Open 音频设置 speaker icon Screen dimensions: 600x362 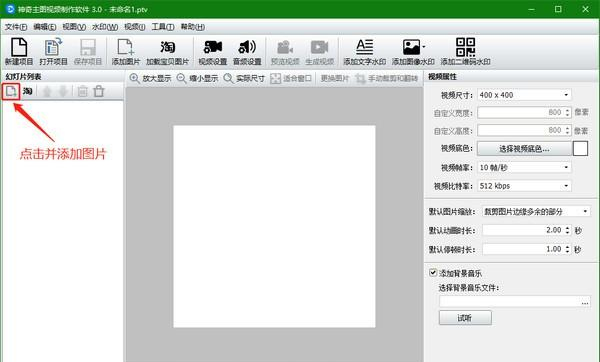coord(247,52)
